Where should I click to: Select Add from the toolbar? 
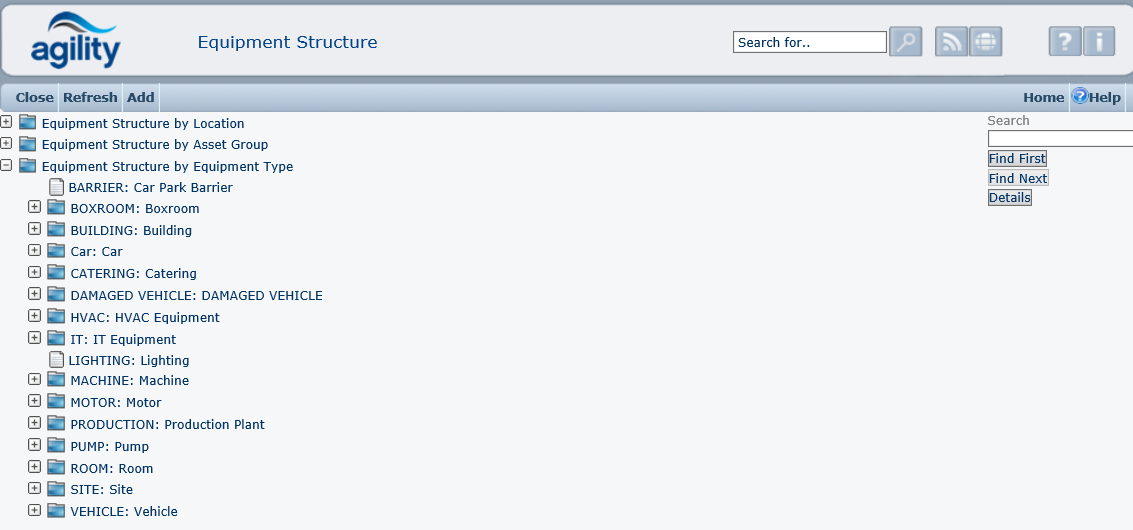click(x=141, y=97)
